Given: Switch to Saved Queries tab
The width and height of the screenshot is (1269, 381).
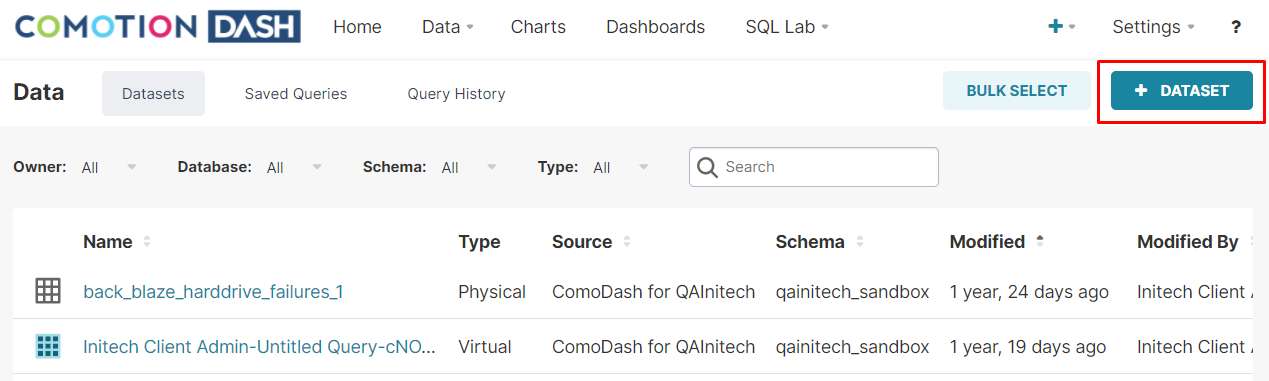Looking at the screenshot, I should [296, 93].
